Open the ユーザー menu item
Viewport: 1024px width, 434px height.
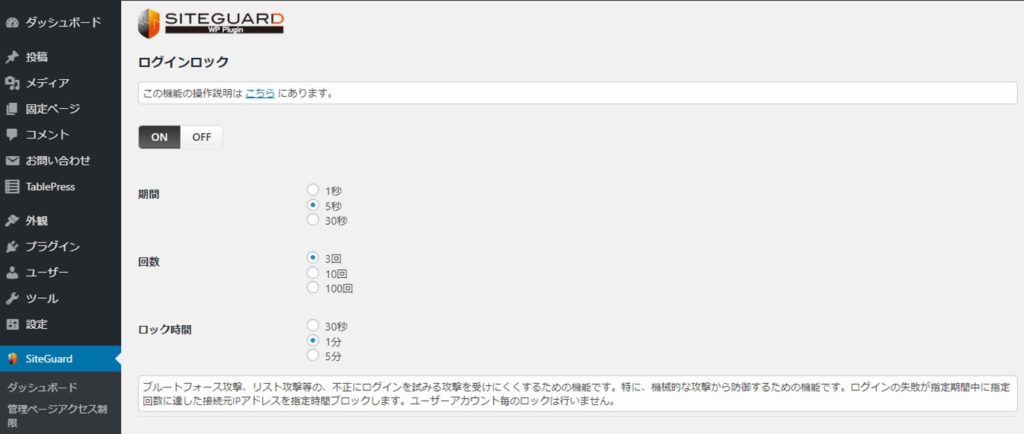pos(60,273)
